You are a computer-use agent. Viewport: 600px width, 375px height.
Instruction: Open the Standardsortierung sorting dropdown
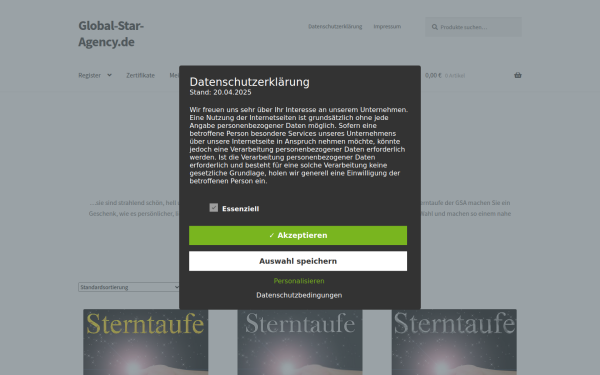129,287
